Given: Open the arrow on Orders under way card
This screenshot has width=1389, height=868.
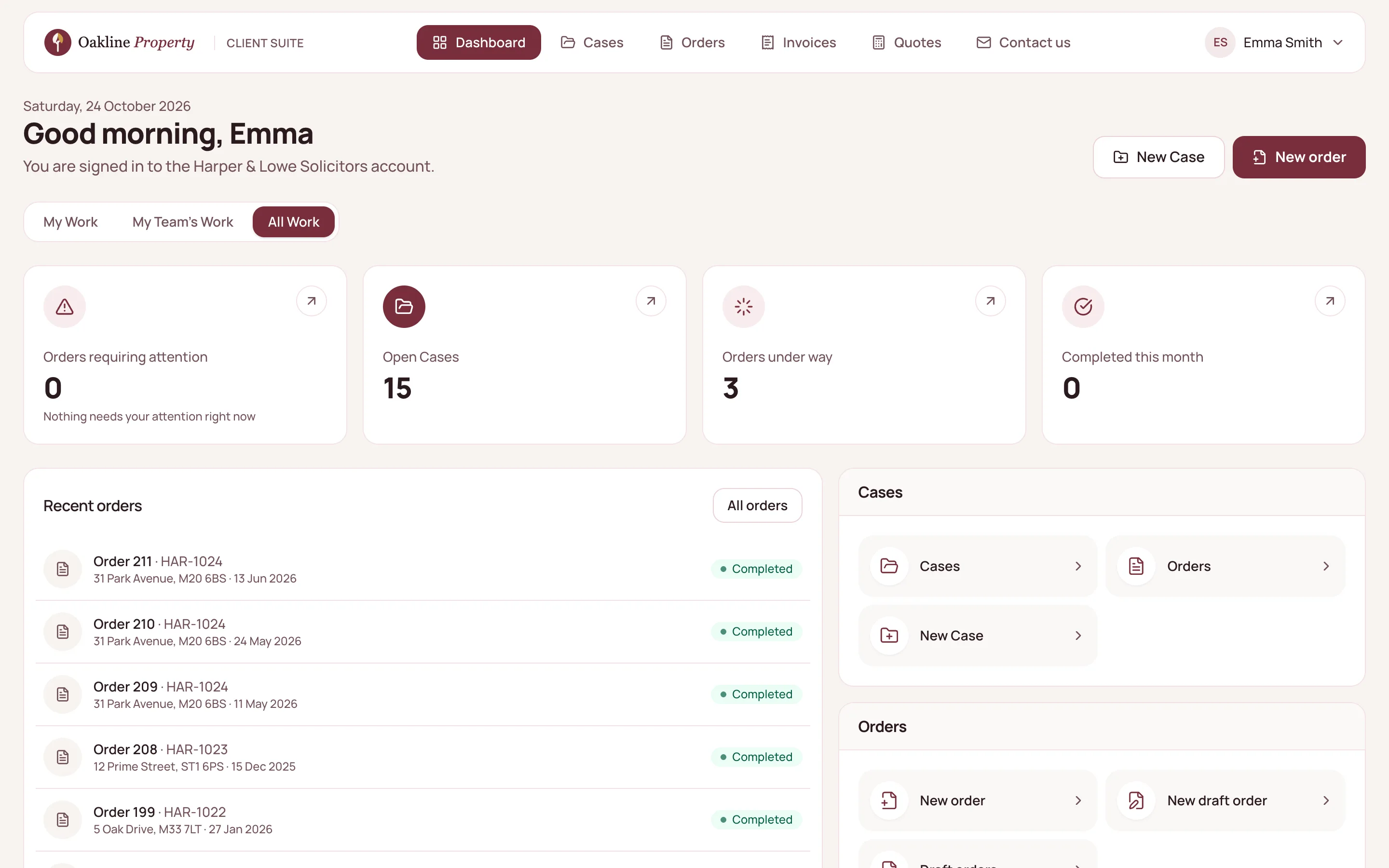Looking at the screenshot, I should 990,301.
